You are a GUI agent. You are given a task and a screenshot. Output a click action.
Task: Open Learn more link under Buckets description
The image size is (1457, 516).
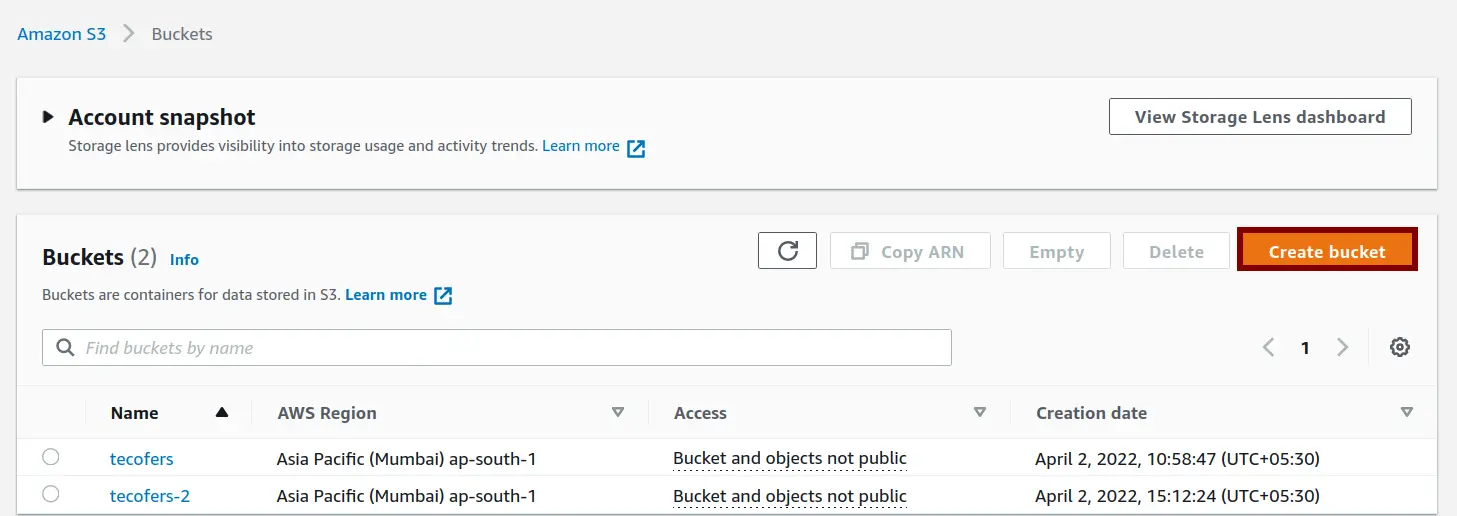pyautogui.click(x=386, y=295)
